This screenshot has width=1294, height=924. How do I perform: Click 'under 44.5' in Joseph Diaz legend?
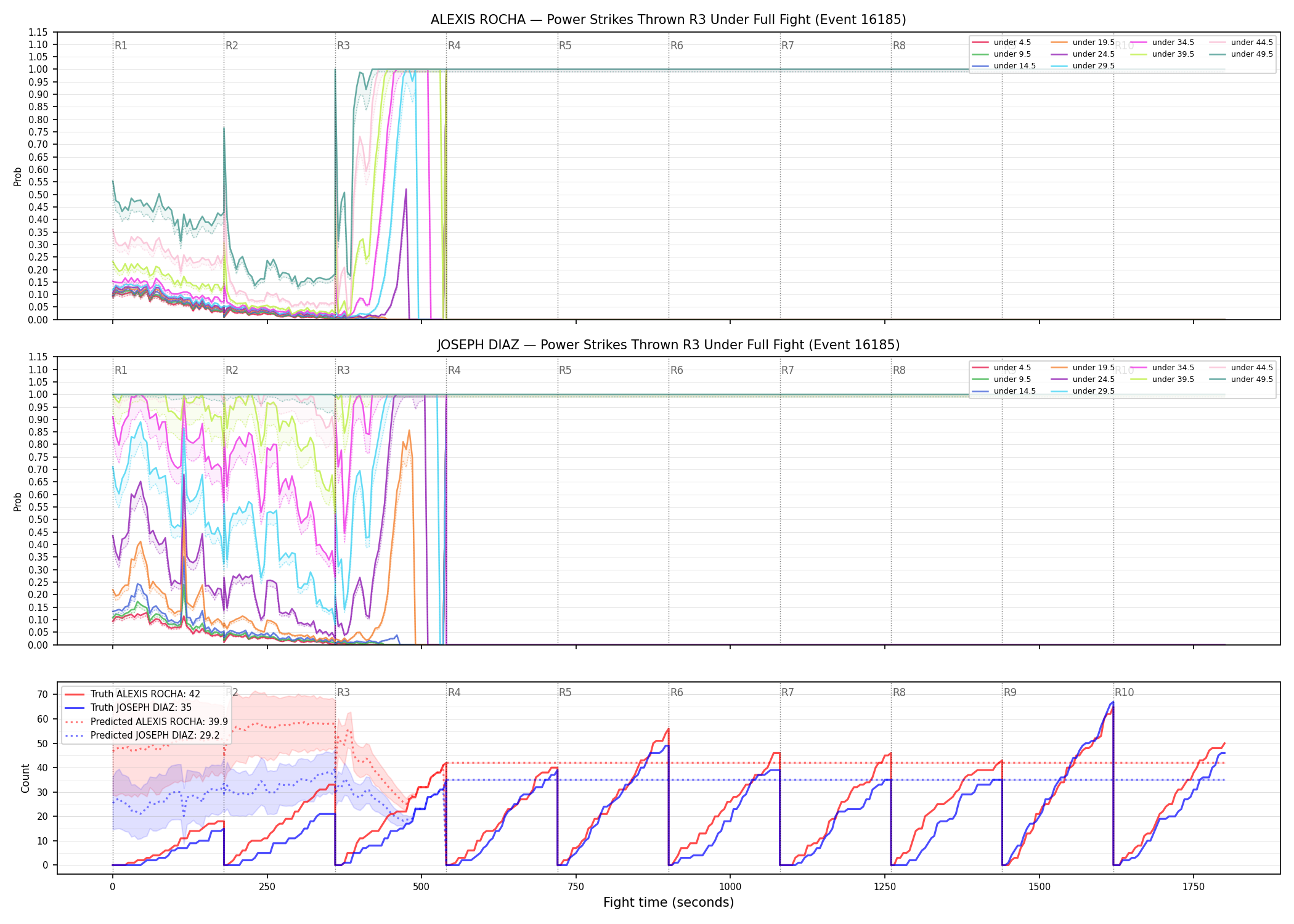[1251, 368]
